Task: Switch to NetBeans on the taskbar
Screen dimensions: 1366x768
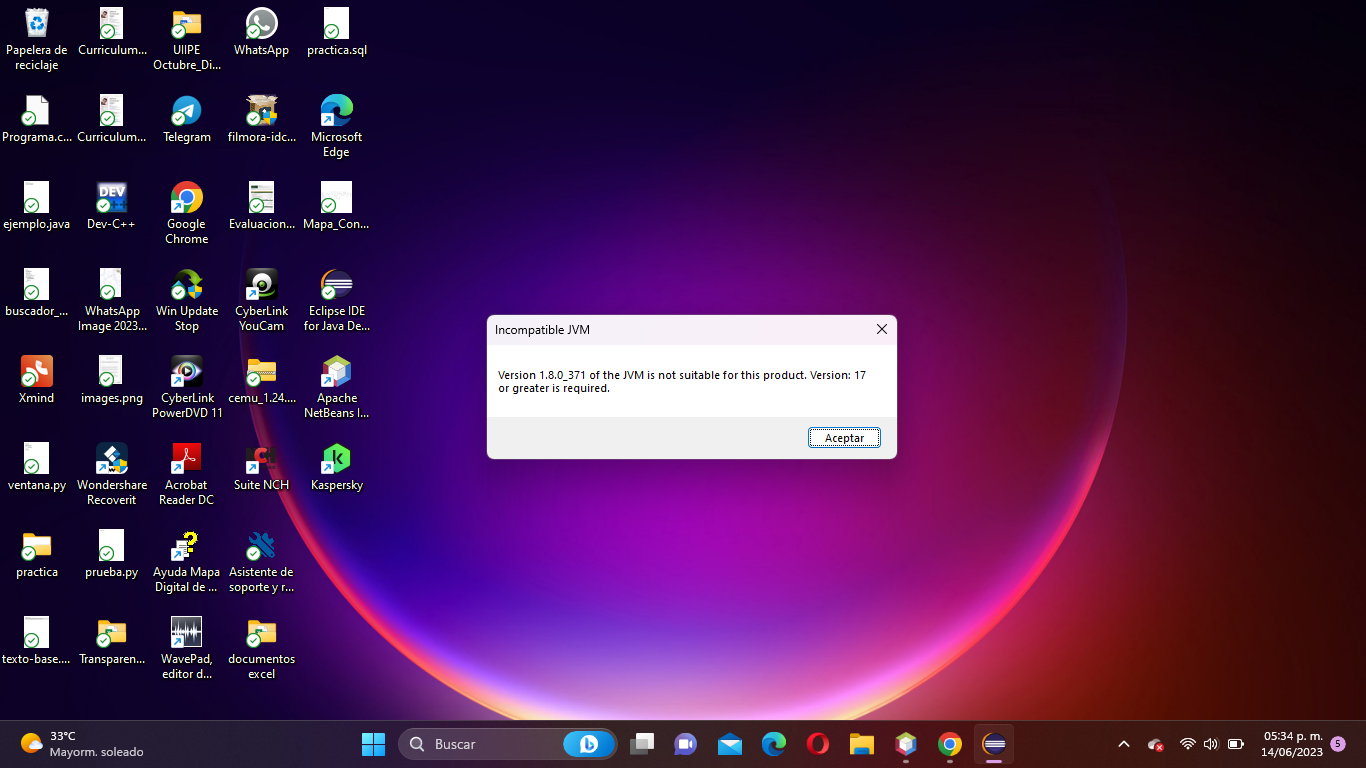Action: point(906,744)
